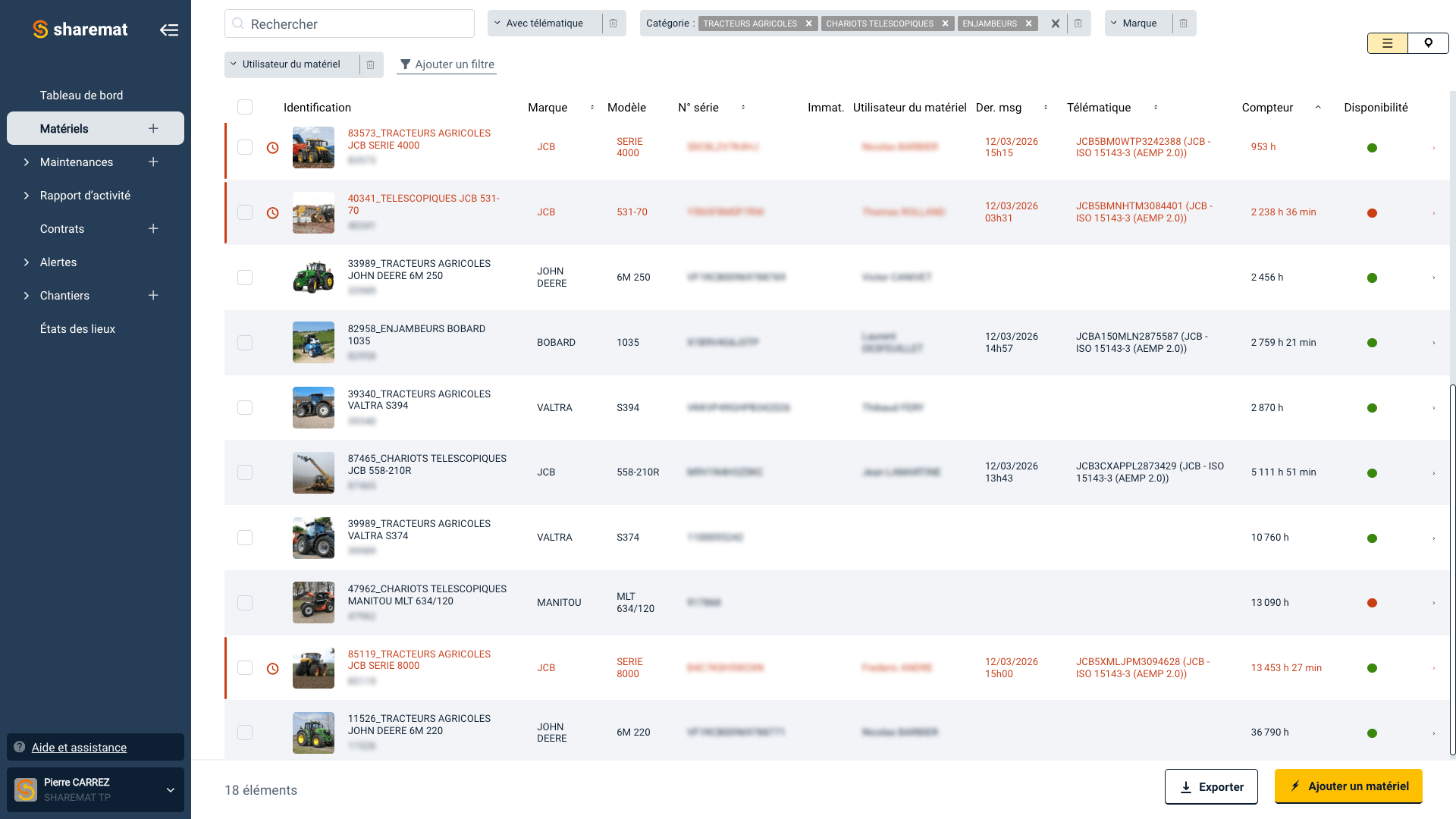Check the 82958 Bobard 1035 row

point(245,343)
